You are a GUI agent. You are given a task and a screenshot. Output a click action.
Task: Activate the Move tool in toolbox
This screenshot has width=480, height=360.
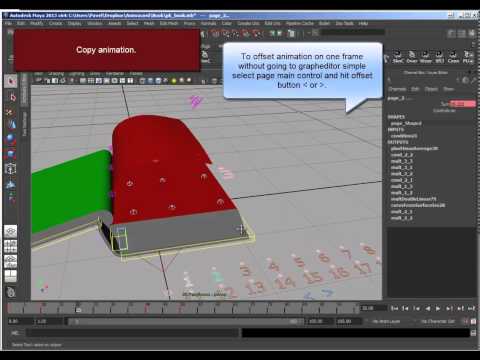click(x=11, y=125)
